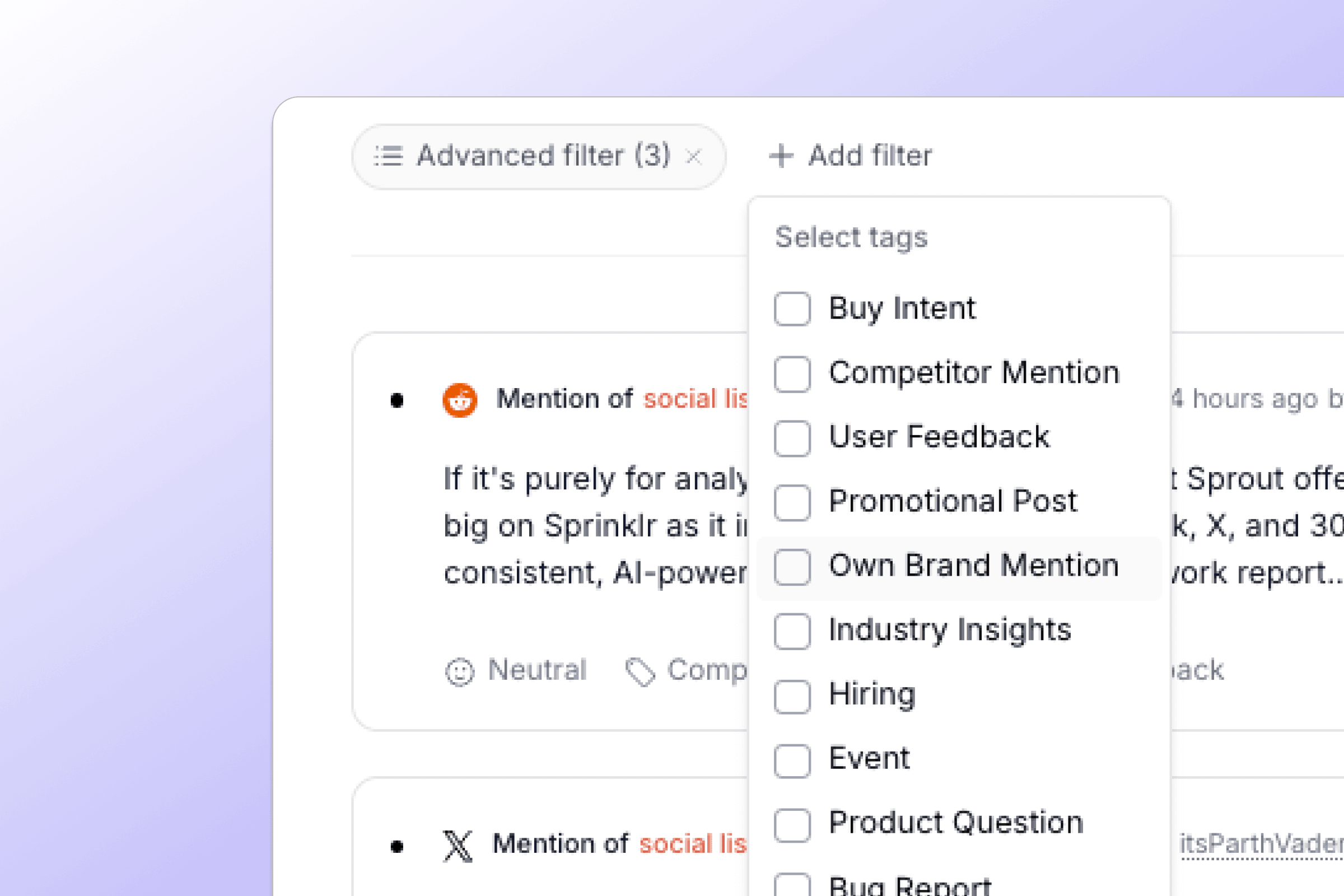Click the X (Twitter) logo icon

tap(458, 845)
